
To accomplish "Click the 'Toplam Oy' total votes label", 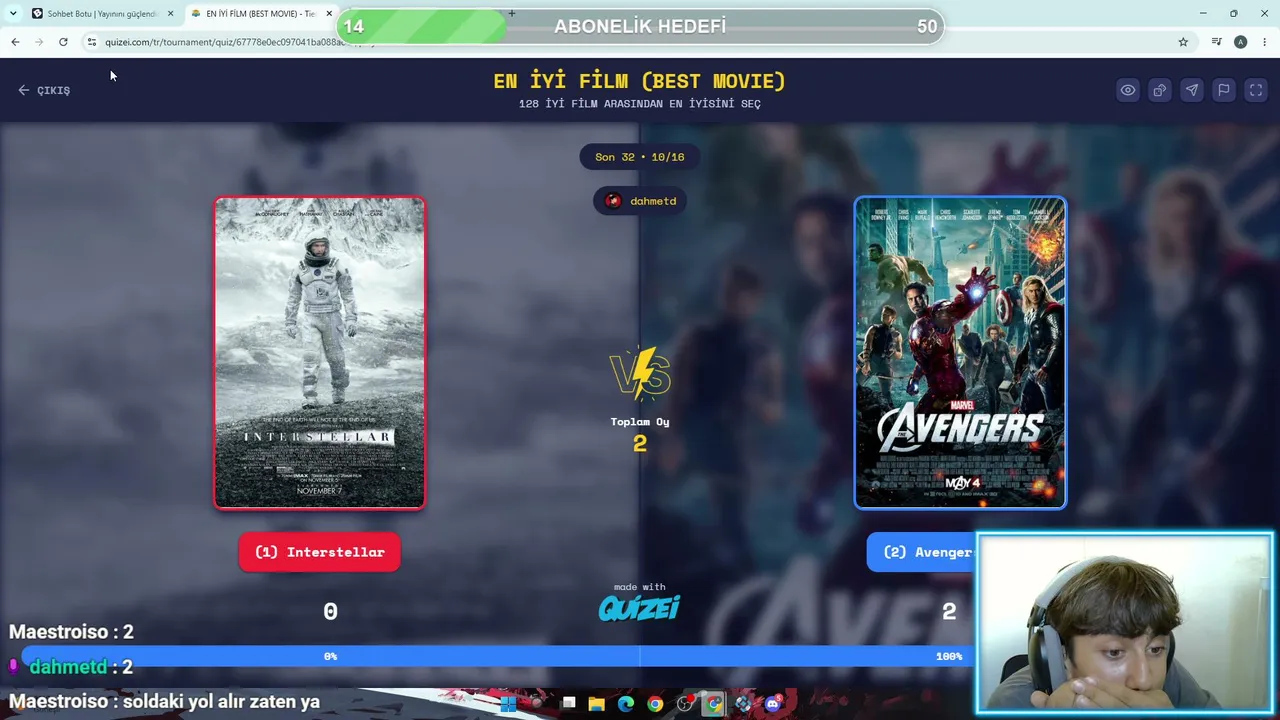I will point(640,422).
